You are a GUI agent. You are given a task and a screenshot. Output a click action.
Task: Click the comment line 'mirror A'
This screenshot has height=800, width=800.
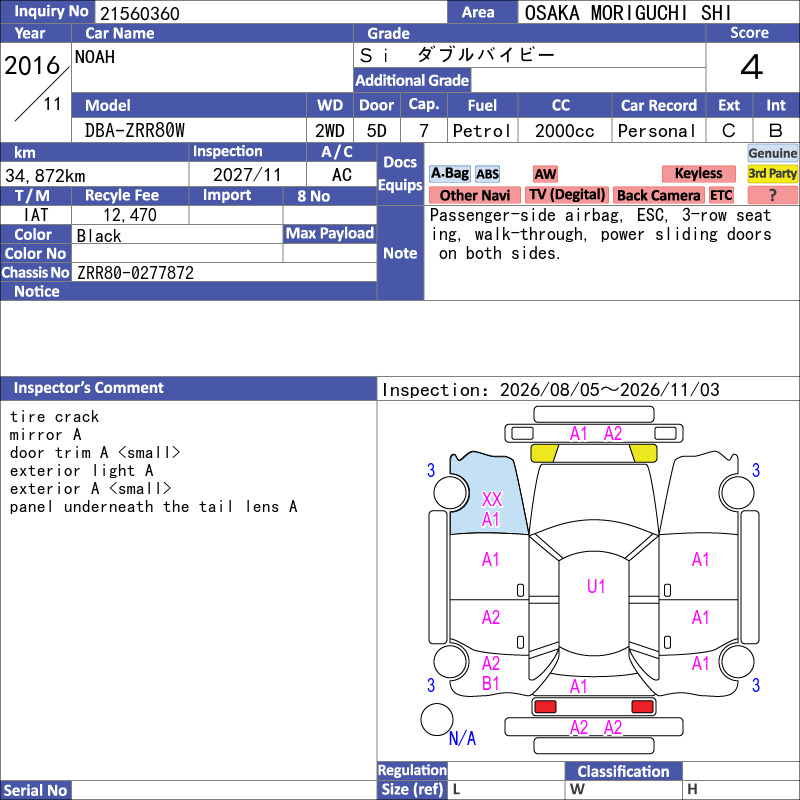(45, 435)
